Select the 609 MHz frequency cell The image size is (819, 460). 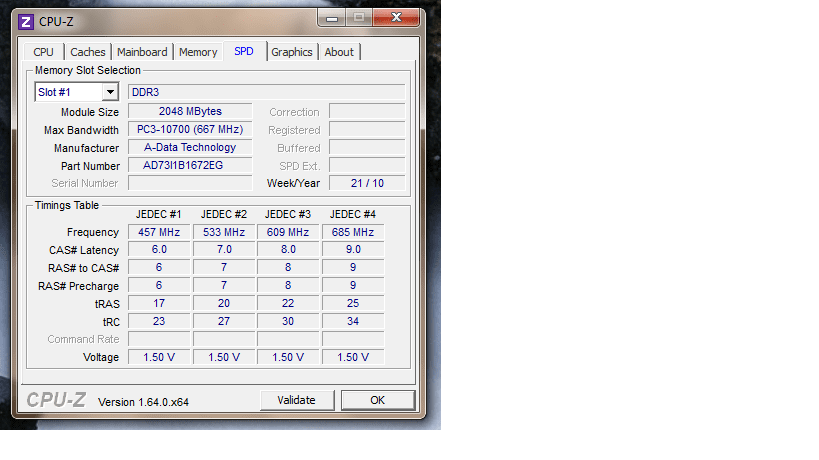coord(288,232)
